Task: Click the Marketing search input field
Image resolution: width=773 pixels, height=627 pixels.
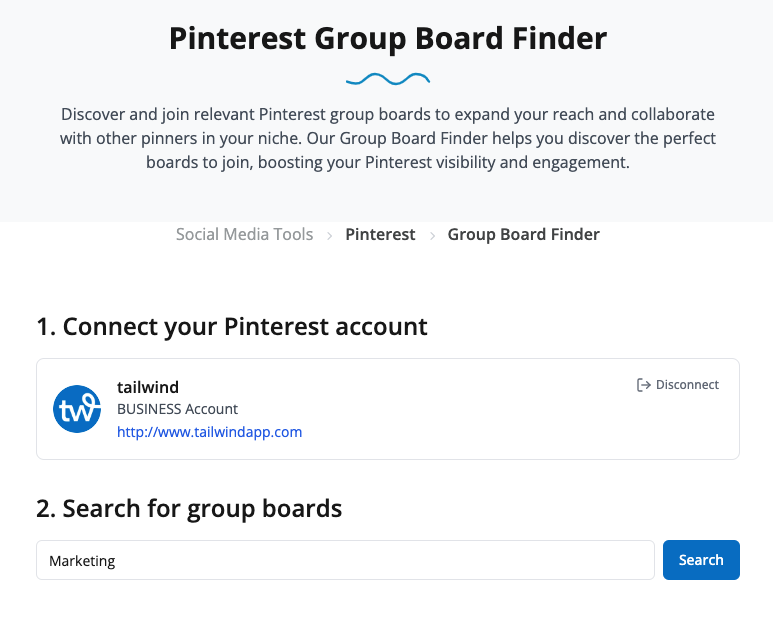Action: (345, 560)
